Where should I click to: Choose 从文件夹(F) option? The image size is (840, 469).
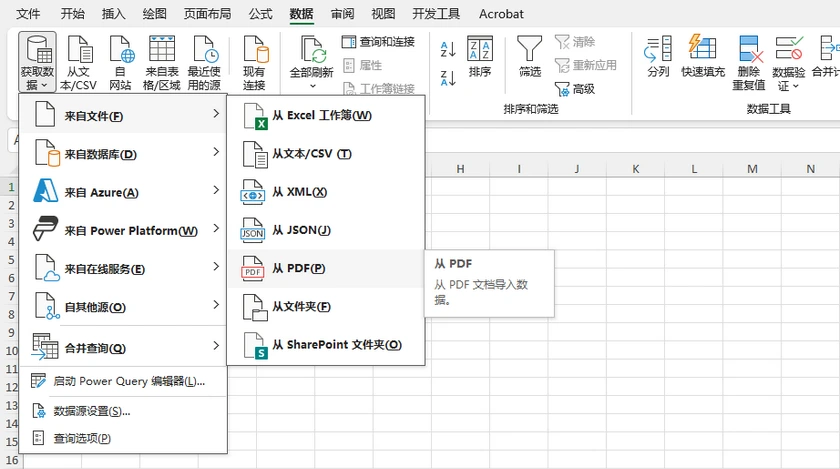click(326, 307)
